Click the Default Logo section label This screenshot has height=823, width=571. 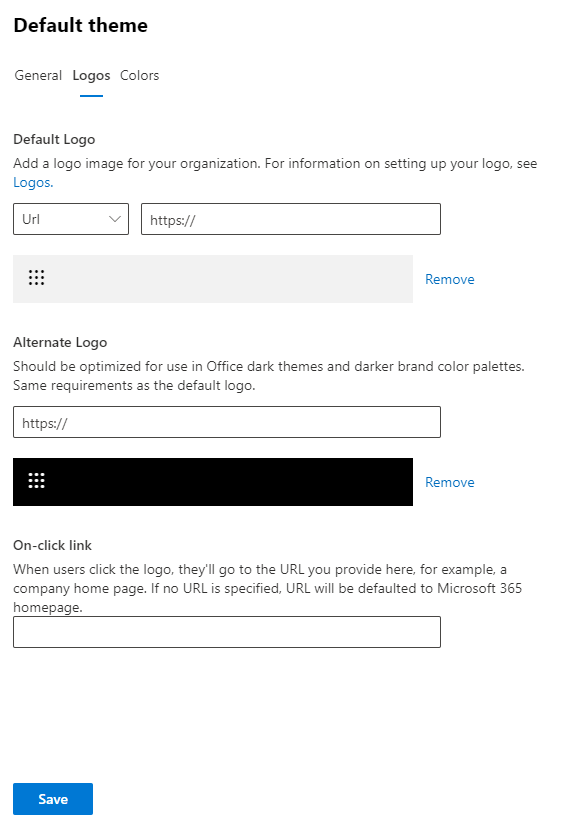pos(54,140)
